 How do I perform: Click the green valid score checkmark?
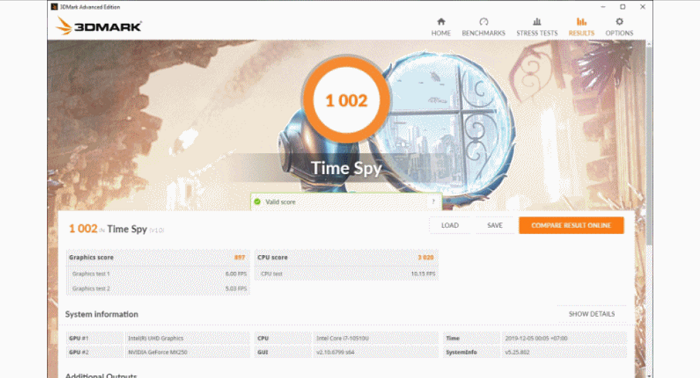point(257,202)
